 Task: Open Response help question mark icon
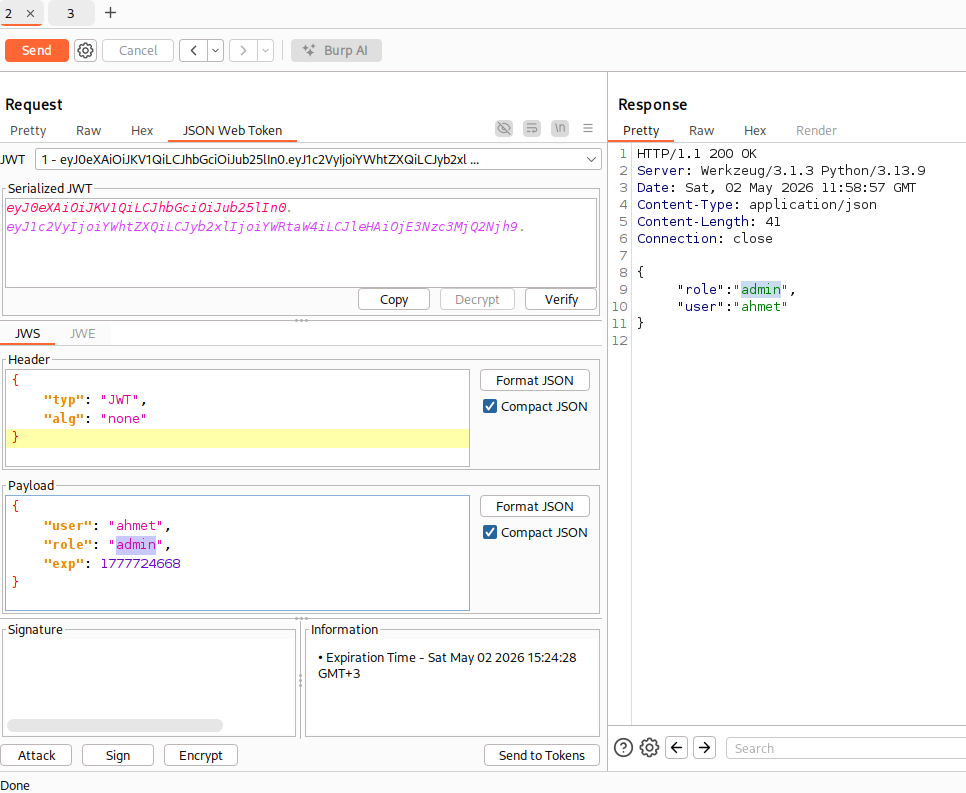point(623,747)
